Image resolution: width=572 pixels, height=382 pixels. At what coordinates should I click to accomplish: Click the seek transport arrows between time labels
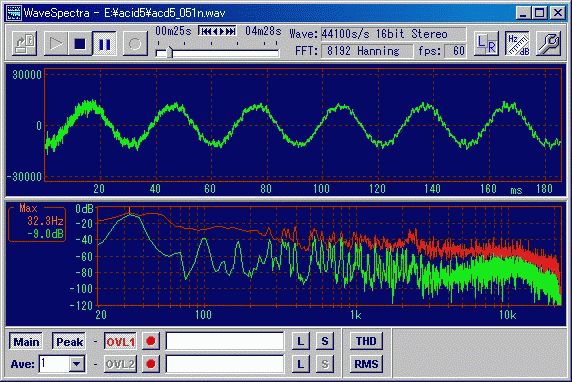coord(217,31)
